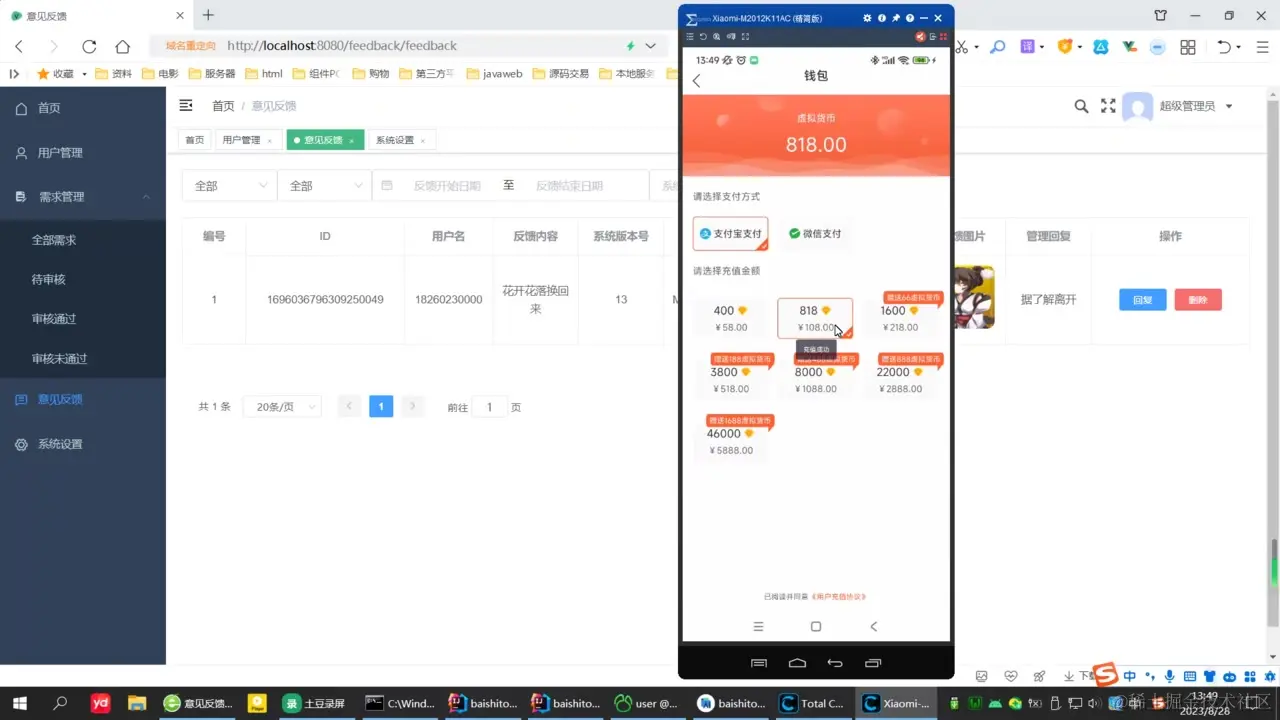Open a new browser tab
The height and width of the screenshot is (720, 1280).
pyautogui.click(x=208, y=15)
